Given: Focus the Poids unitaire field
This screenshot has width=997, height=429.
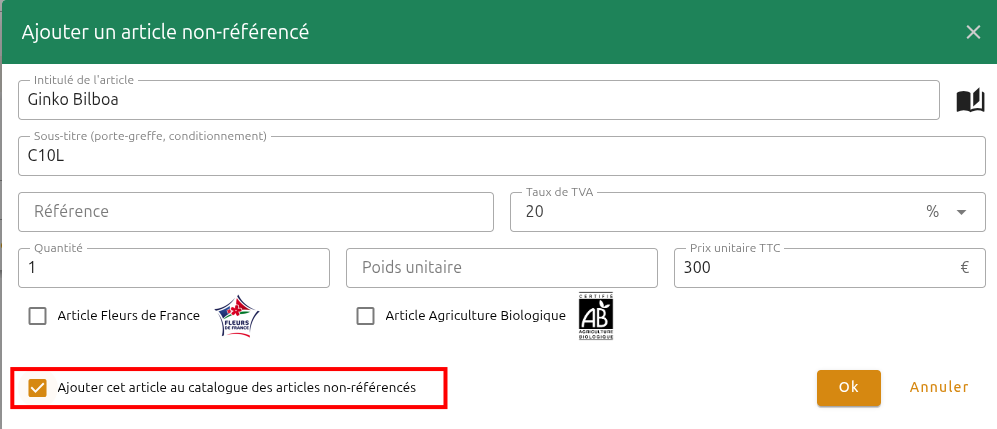Looking at the screenshot, I should coord(502,268).
